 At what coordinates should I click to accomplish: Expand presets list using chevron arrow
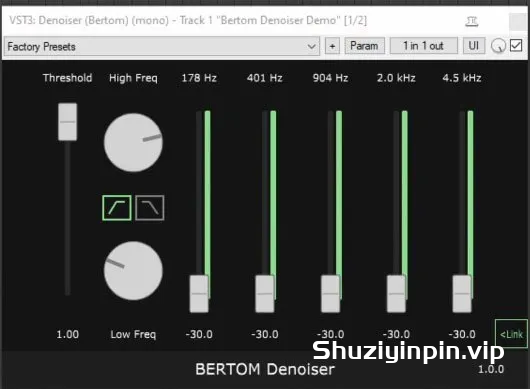[x=312, y=46]
